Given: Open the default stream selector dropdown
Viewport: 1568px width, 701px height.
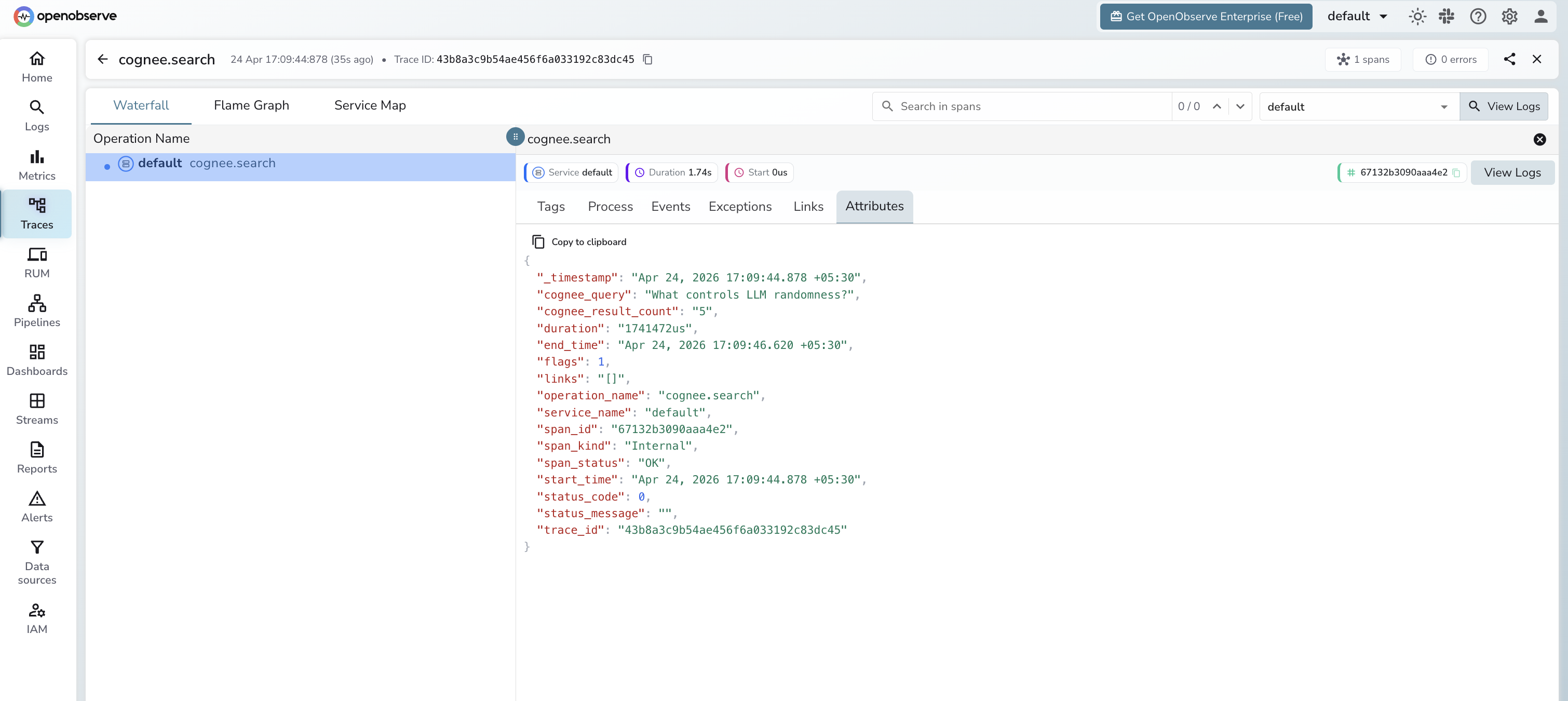Looking at the screenshot, I should tap(1358, 106).
